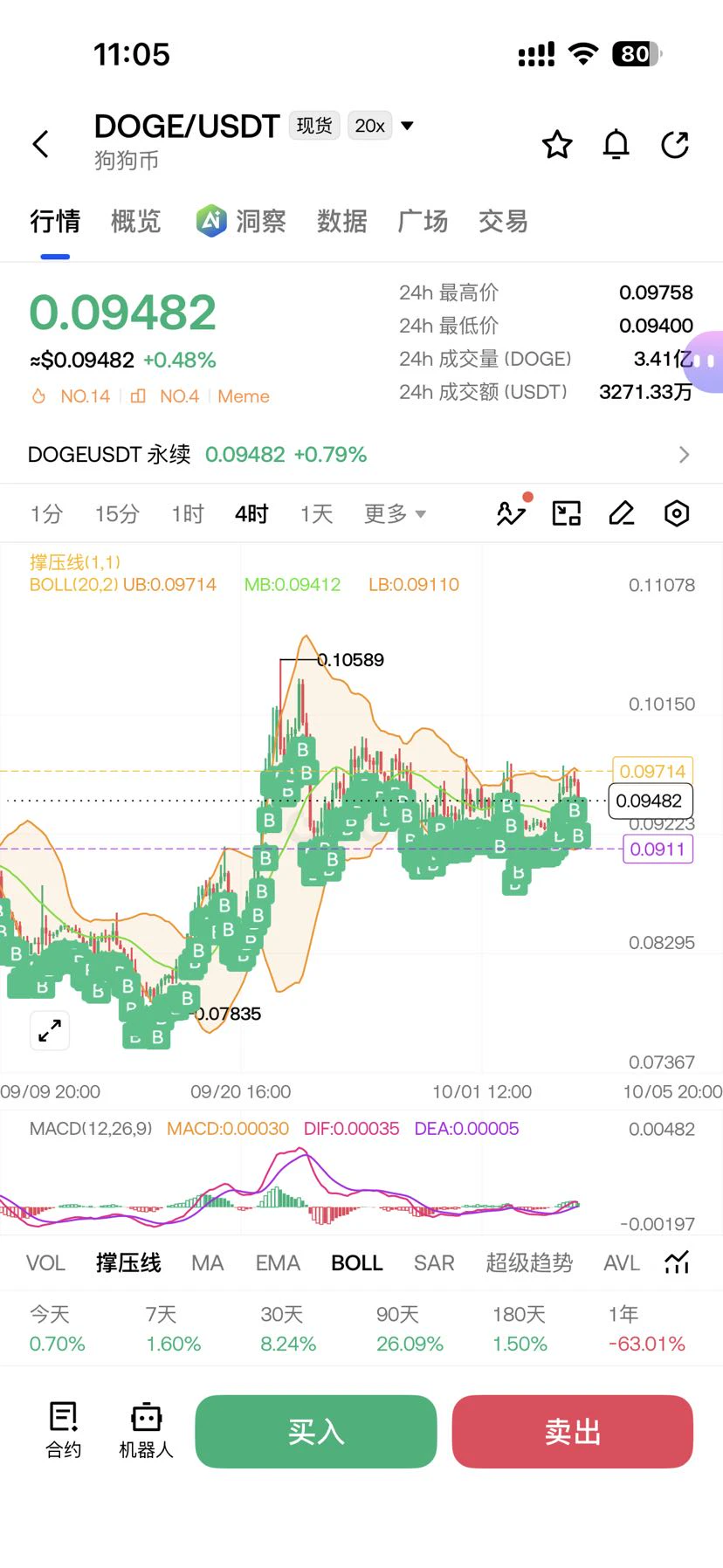Viewport: 723px width, 1568px height.
Task: Open chart indicator icon with red dot
Action: [x=513, y=512]
